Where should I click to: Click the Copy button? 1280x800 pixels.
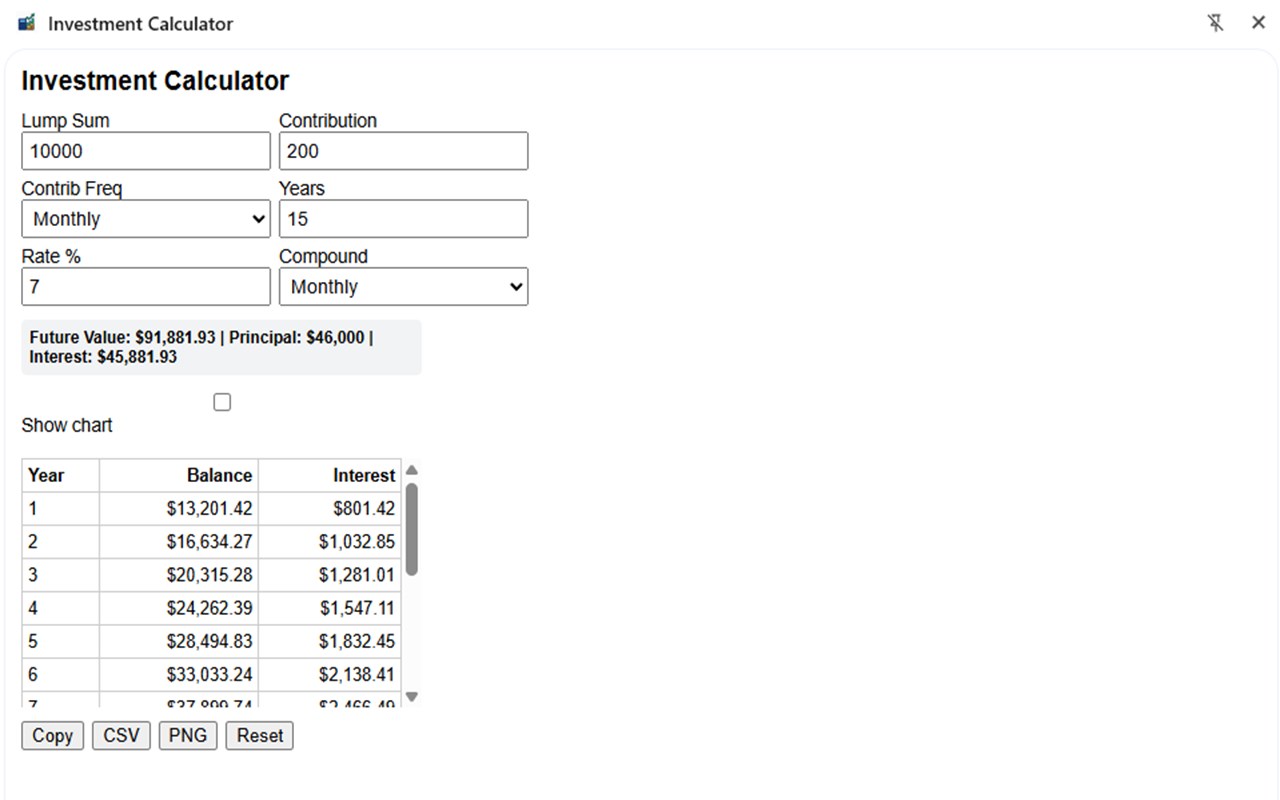coord(52,736)
